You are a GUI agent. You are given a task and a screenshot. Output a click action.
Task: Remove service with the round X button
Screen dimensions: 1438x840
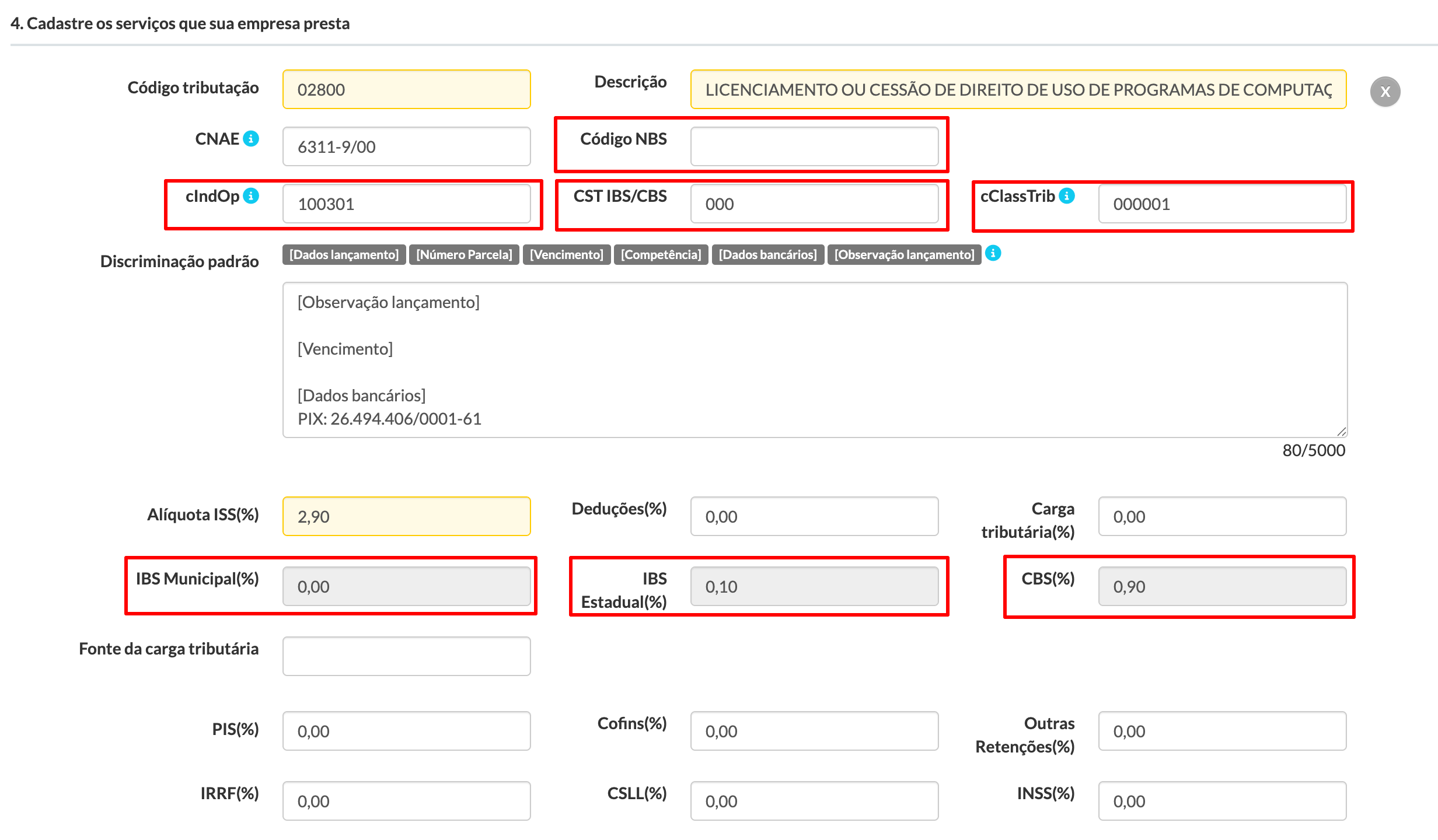(1385, 92)
